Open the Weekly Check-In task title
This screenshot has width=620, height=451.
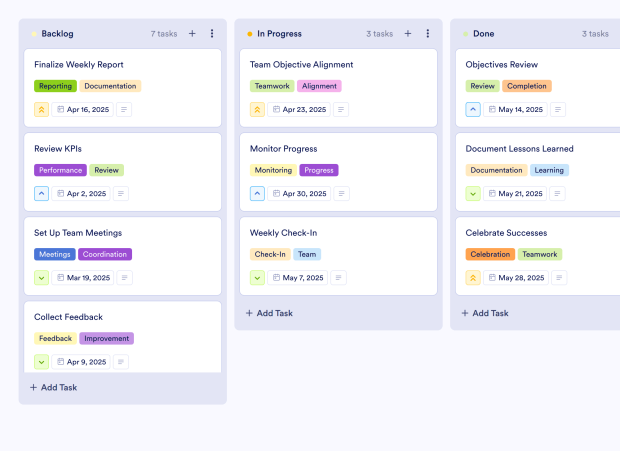pos(283,233)
